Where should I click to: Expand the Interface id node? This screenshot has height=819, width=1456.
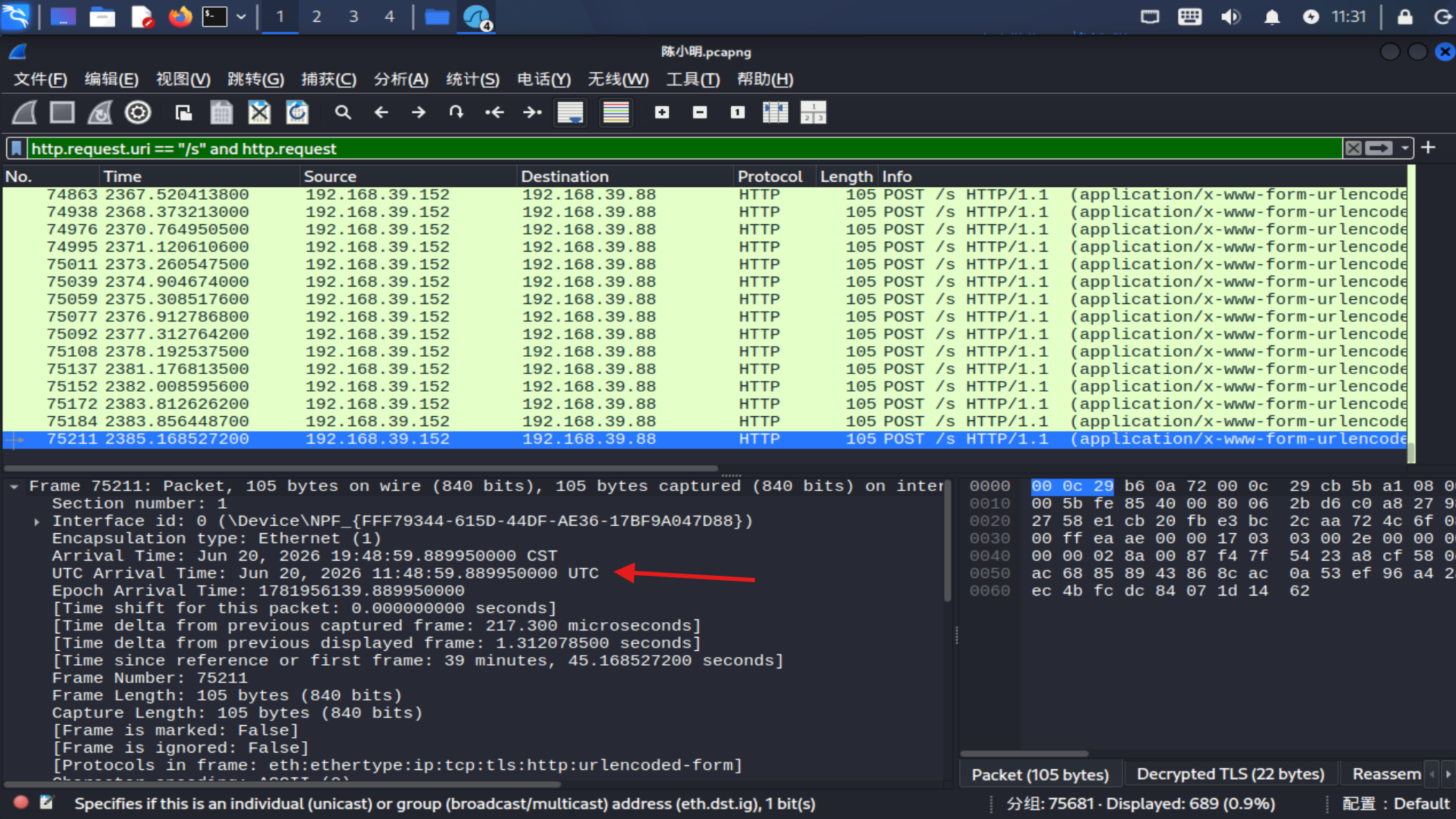[x=37, y=521]
